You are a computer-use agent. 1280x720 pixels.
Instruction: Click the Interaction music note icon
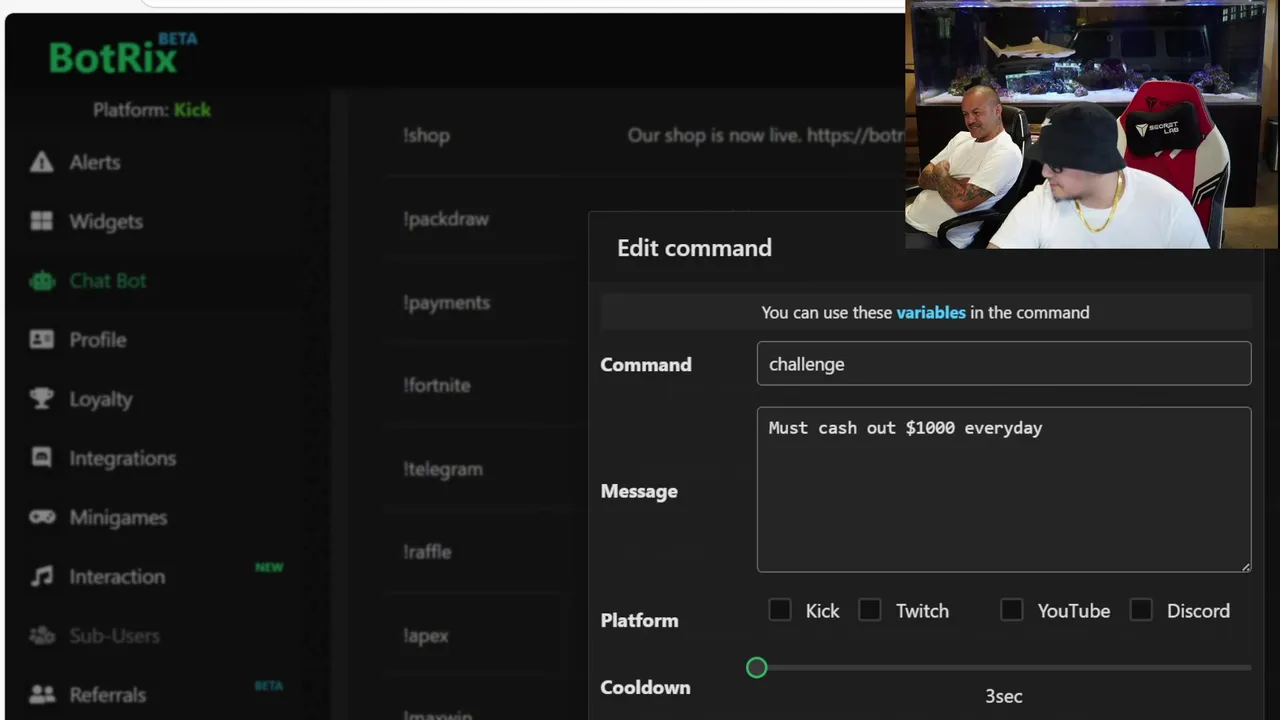(x=41, y=576)
